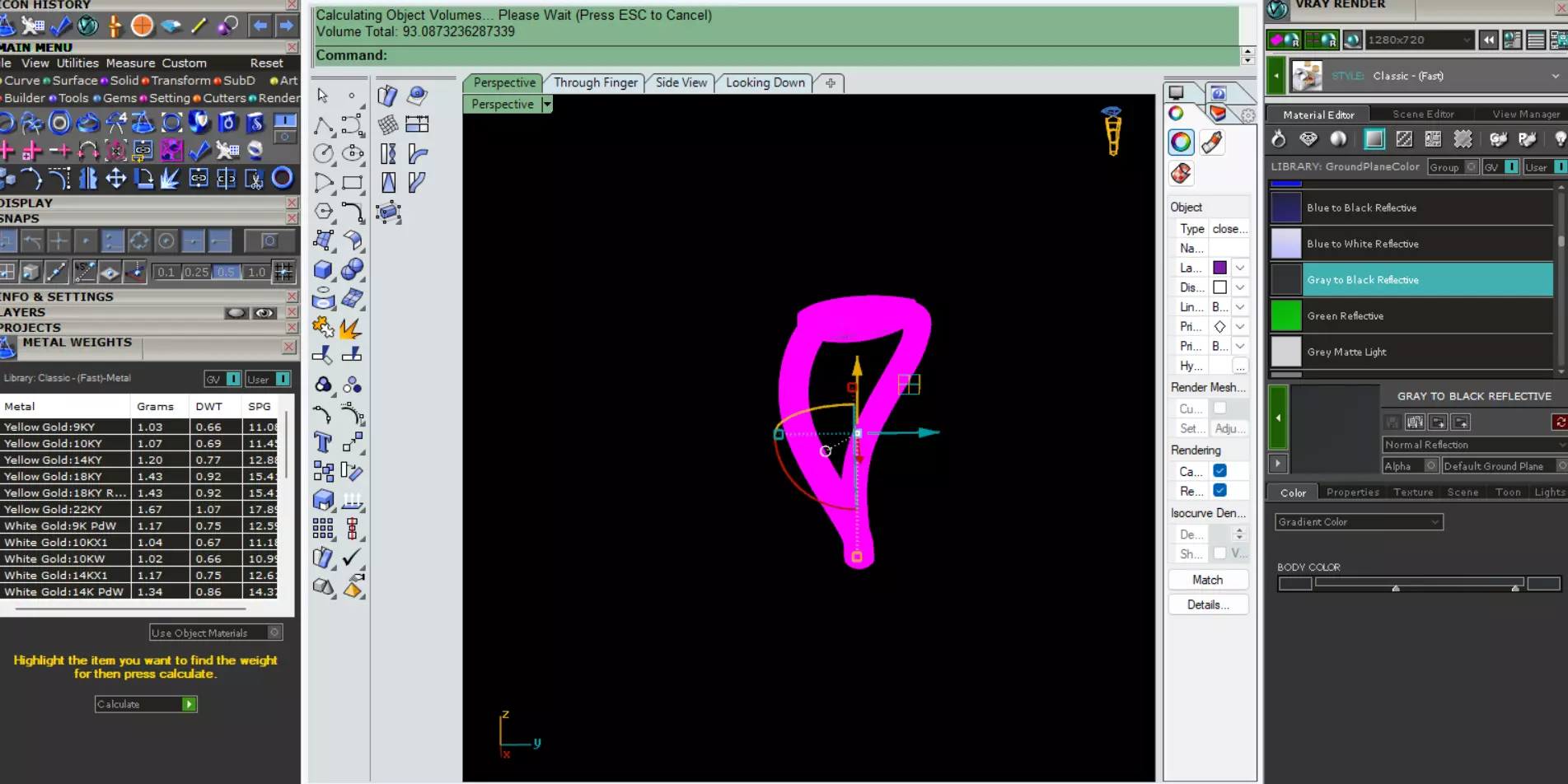
Task: Select the Yellow Gold:14KY metal row
Action: pyautogui.click(x=139, y=460)
